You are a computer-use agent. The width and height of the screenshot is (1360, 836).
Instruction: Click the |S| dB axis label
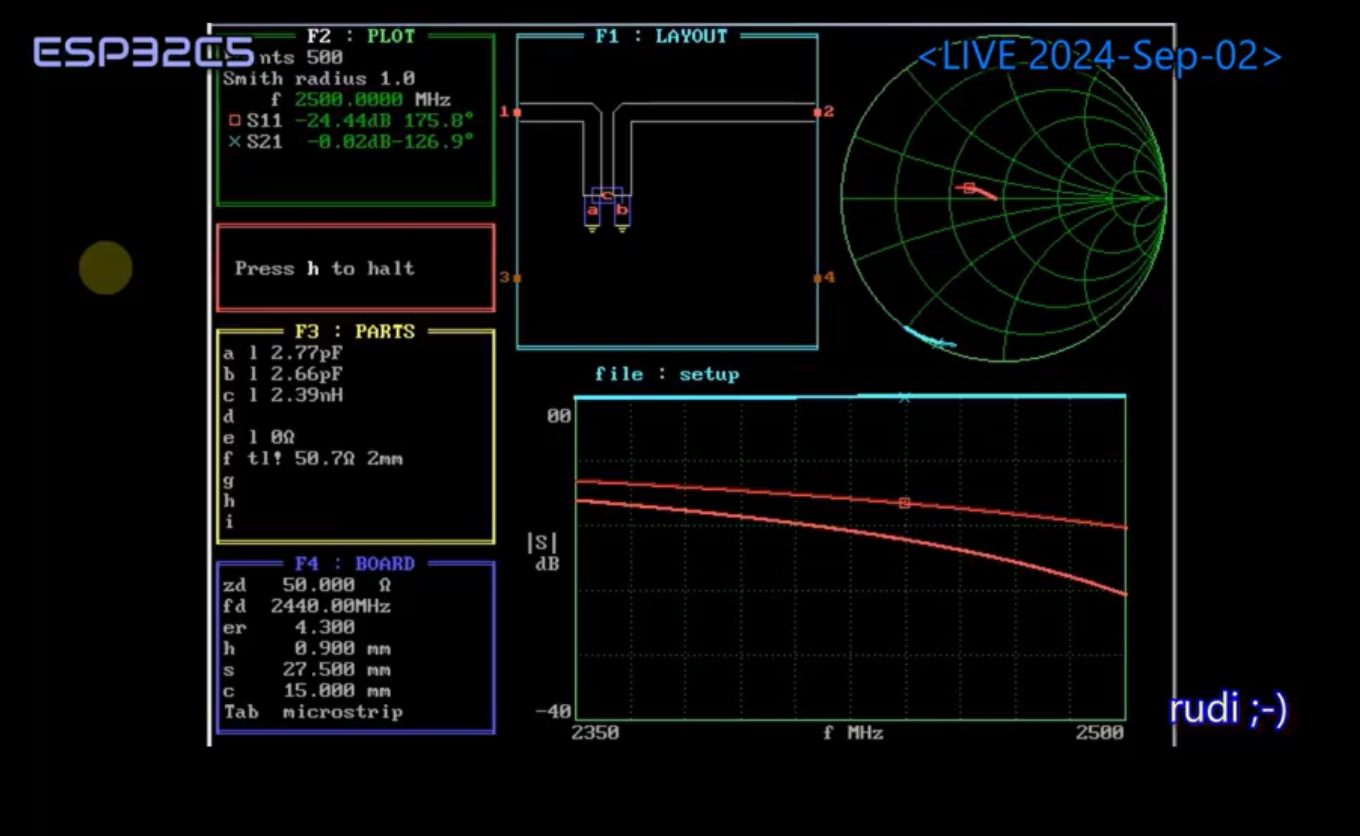pos(544,552)
